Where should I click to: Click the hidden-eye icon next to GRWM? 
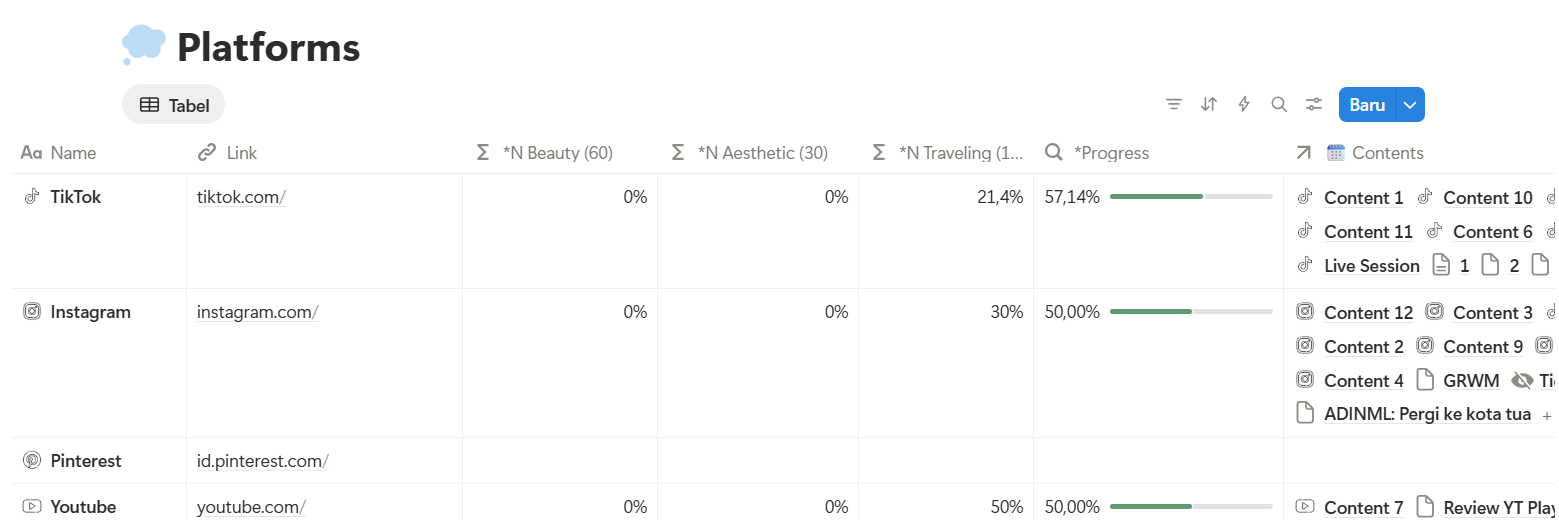coord(1522,380)
